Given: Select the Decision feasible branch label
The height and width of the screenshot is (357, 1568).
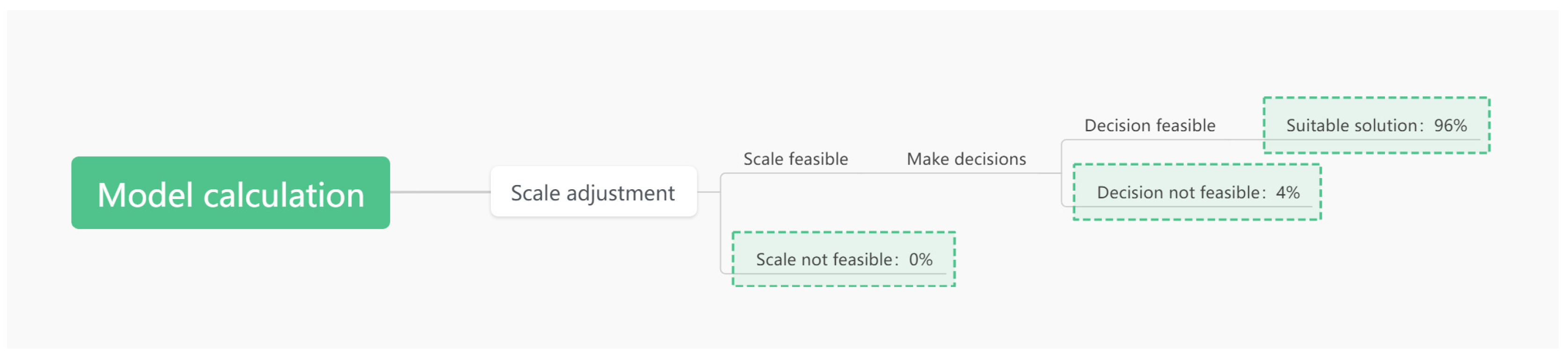Looking at the screenshot, I should pyautogui.click(x=1150, y=126).
